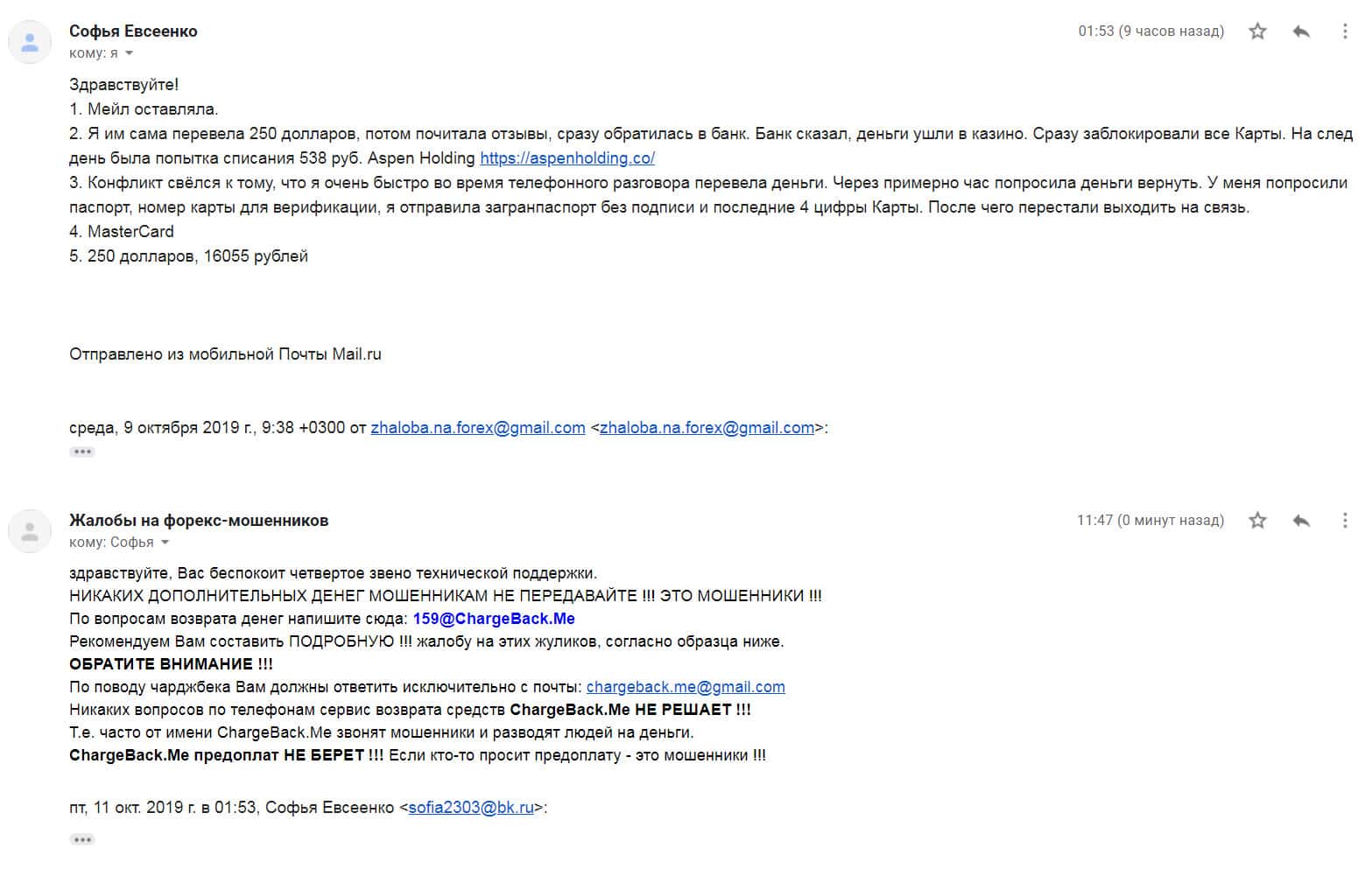The image size is (1372, 869).
Task: Expand recipient details next to 'кому: Софья'
Action: pos(165,543)
